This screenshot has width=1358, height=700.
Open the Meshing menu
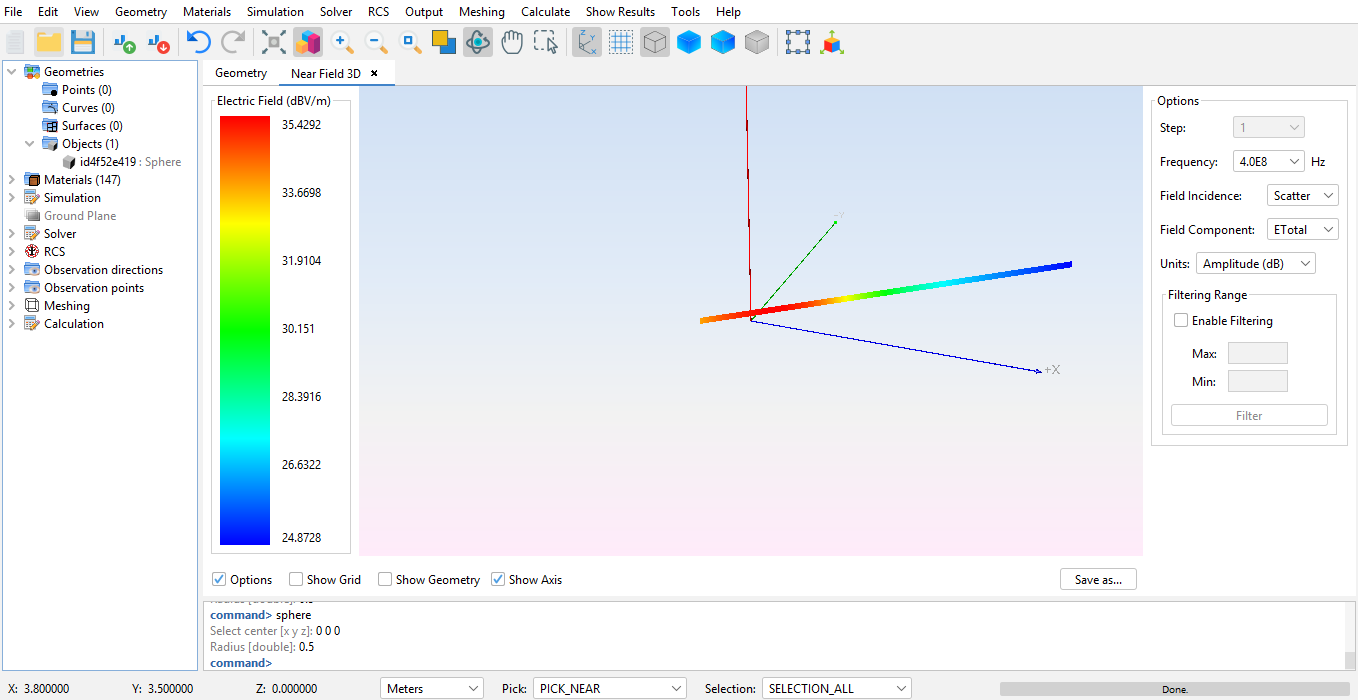point(481,12)
